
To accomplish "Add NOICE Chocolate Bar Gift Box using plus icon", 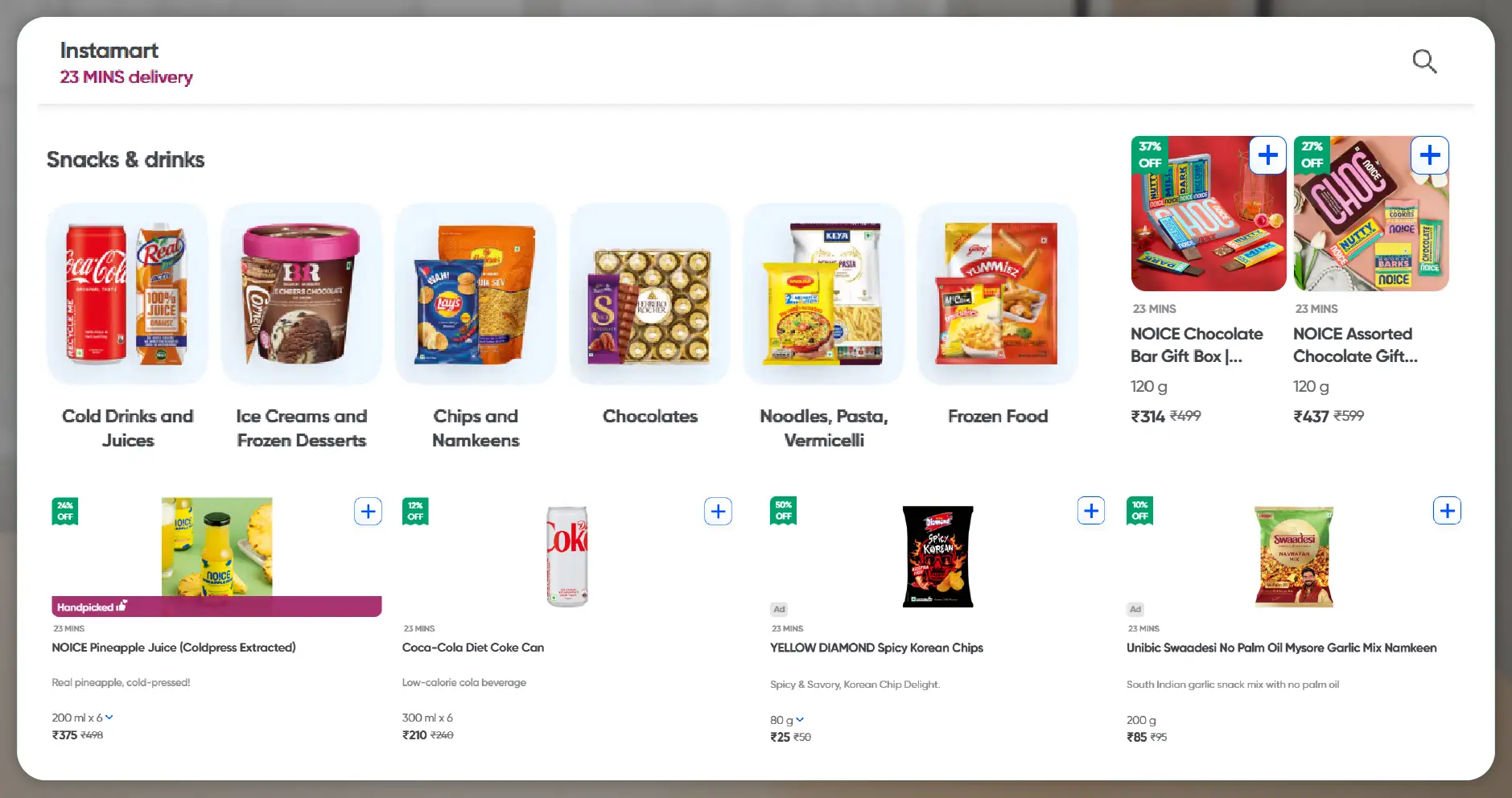I will [x=1267, y=154].
